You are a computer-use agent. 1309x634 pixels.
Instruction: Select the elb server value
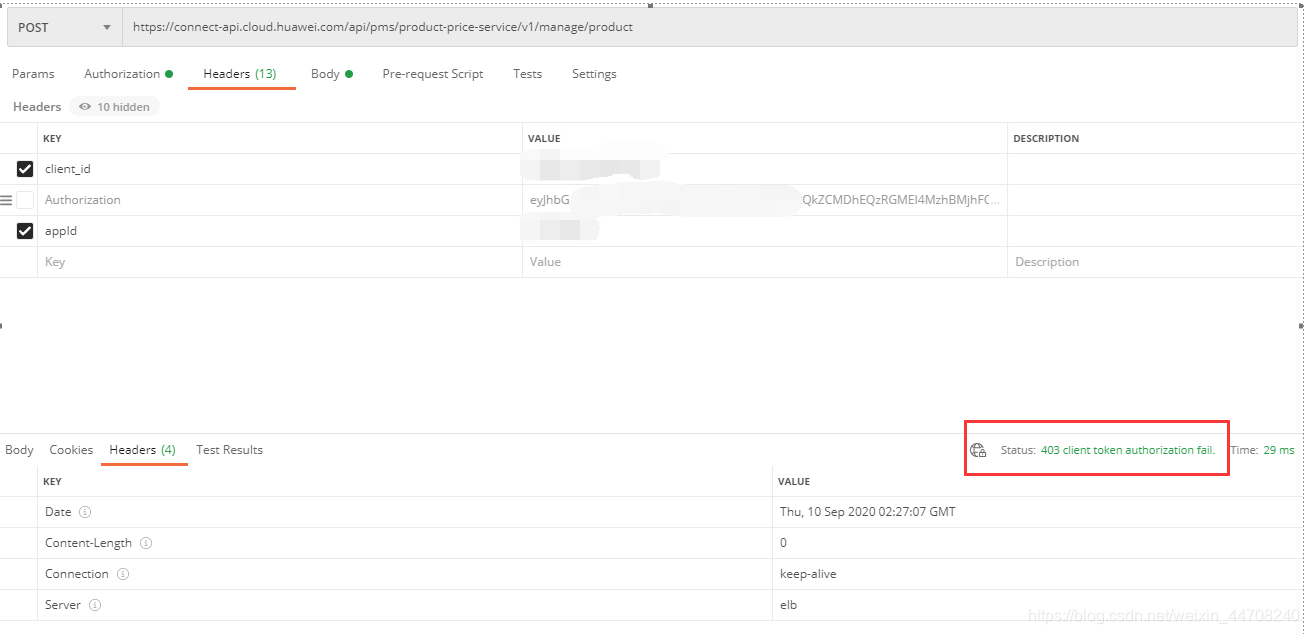pos(789,605)
